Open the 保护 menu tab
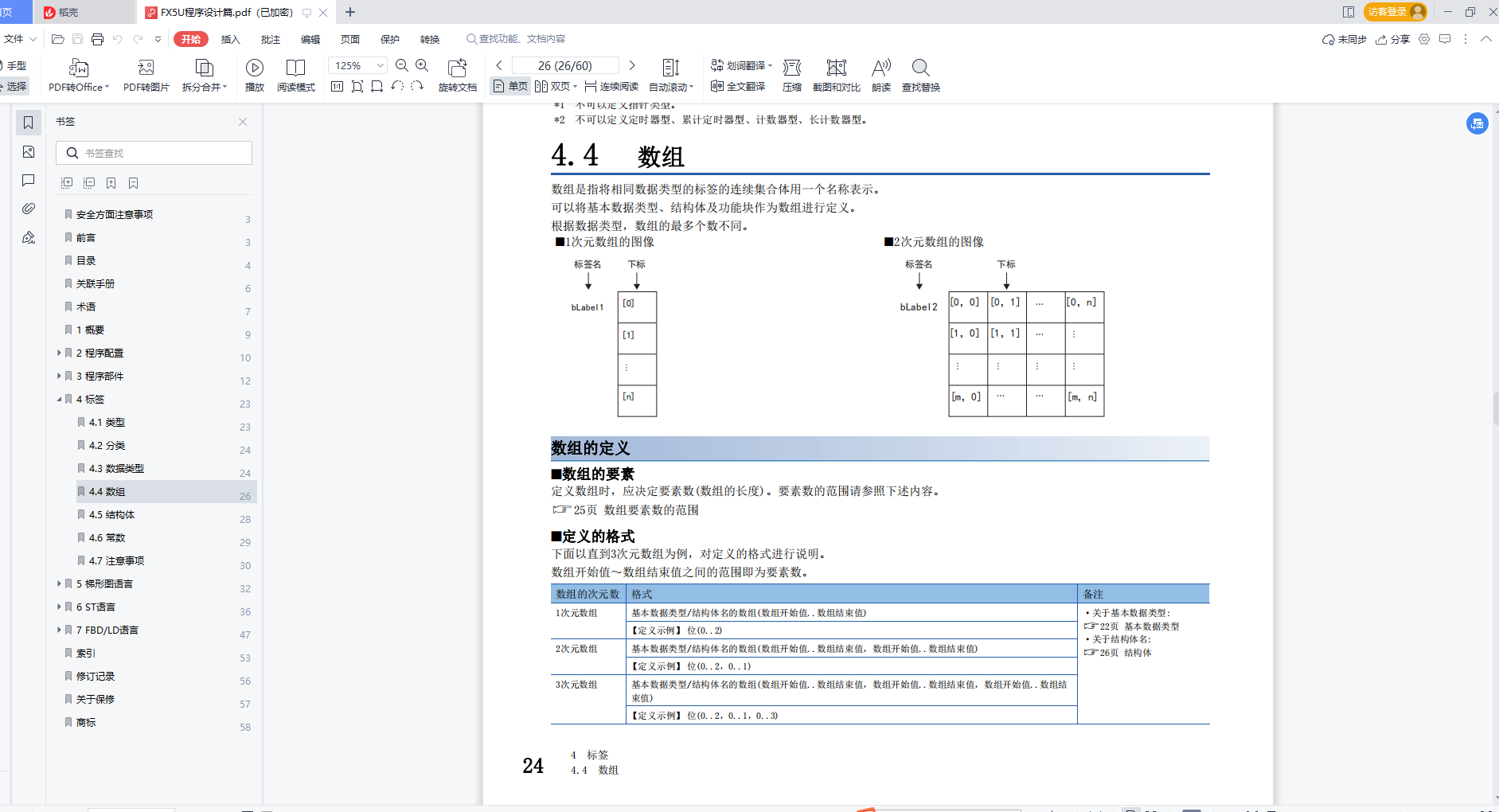The image size is (1499, 812). [390, 39]
